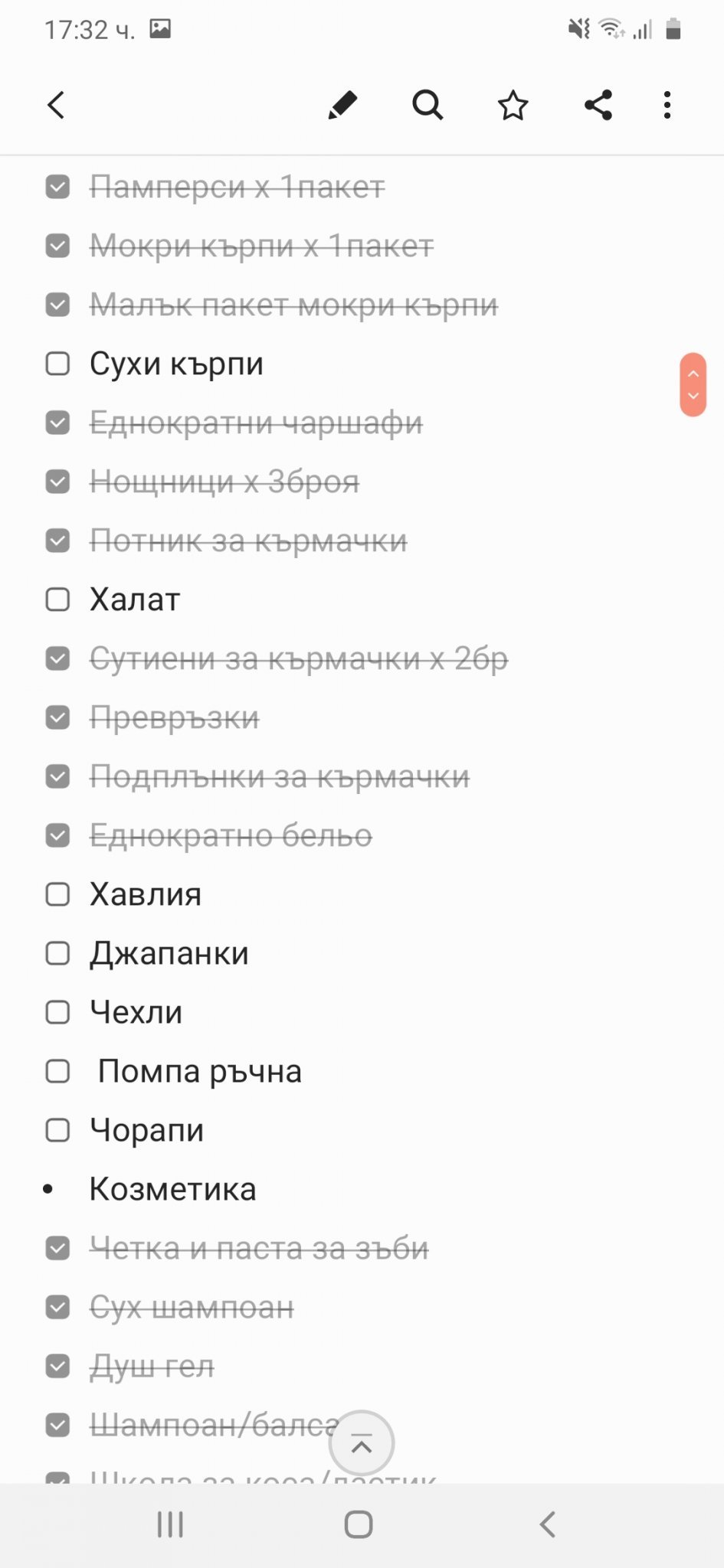The image size is (724, 1568).
Task: Check the "Сухи кърпи" checkbox
Action: [58, 364]
